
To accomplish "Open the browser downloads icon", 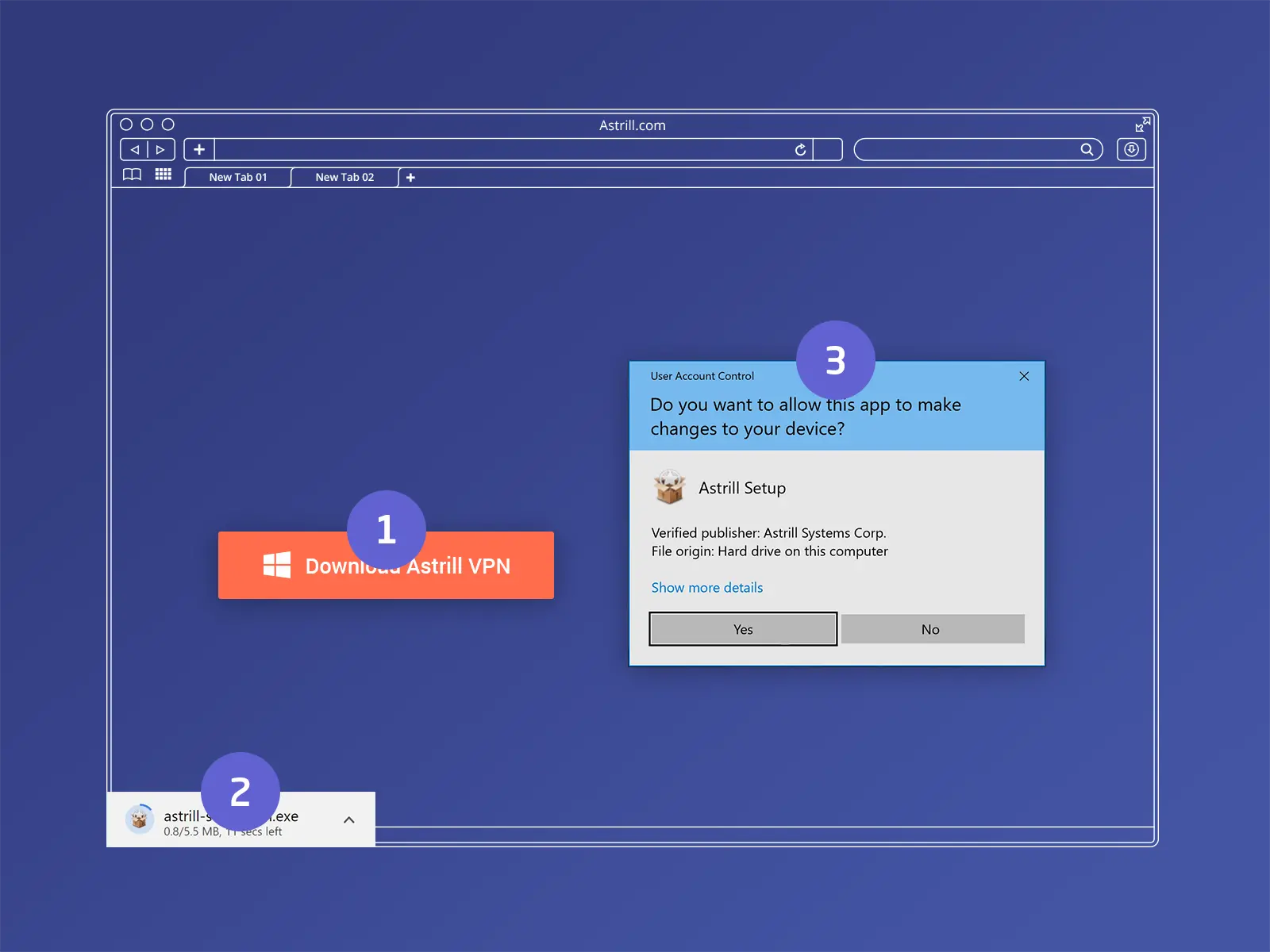I will pyautogui.click(x=1131, y=149).
